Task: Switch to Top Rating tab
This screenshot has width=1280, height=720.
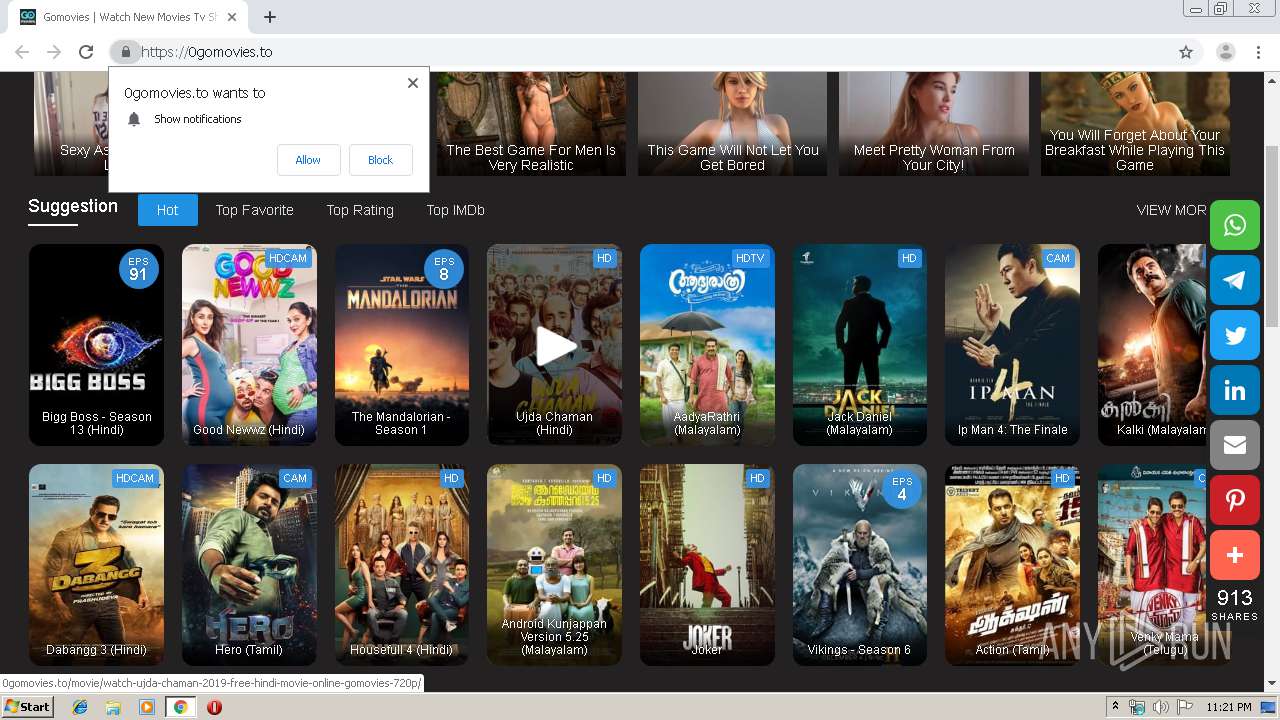Action: point(360,210)
